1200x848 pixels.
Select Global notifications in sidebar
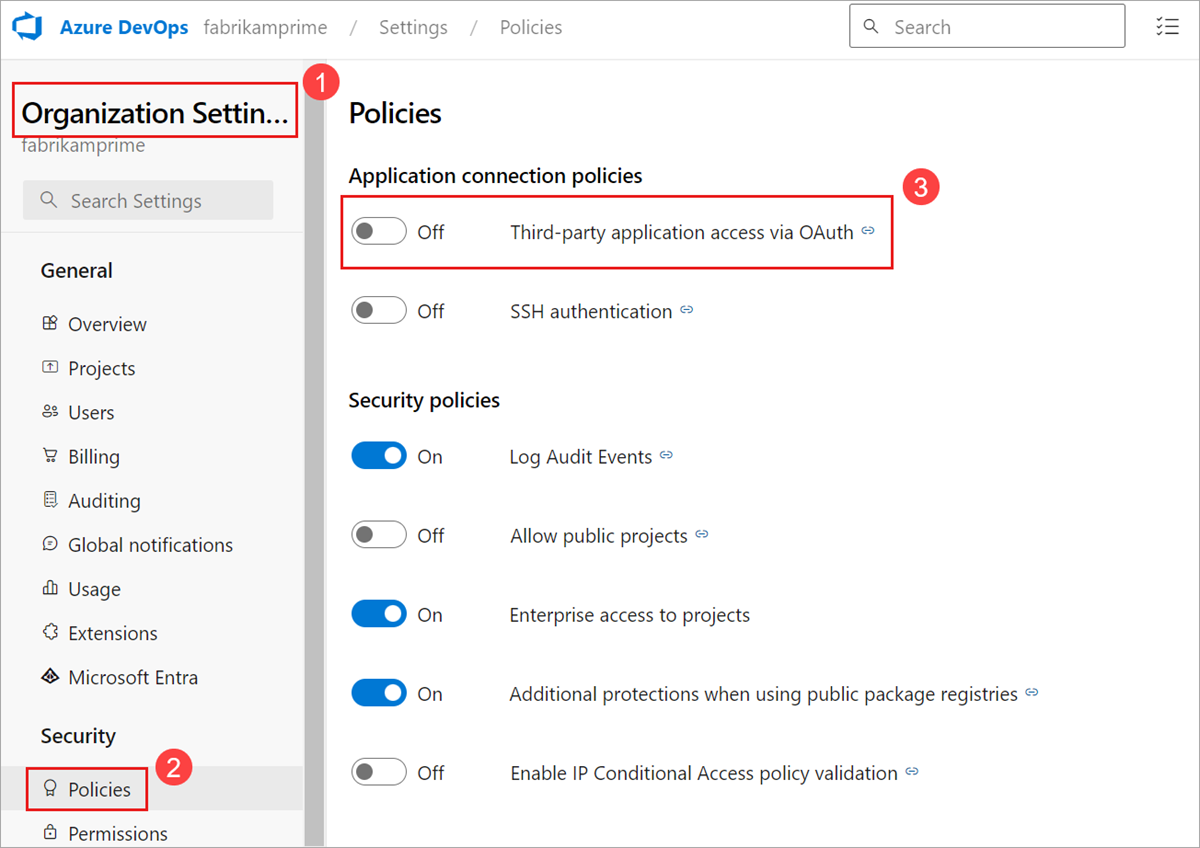coord(150,545)
